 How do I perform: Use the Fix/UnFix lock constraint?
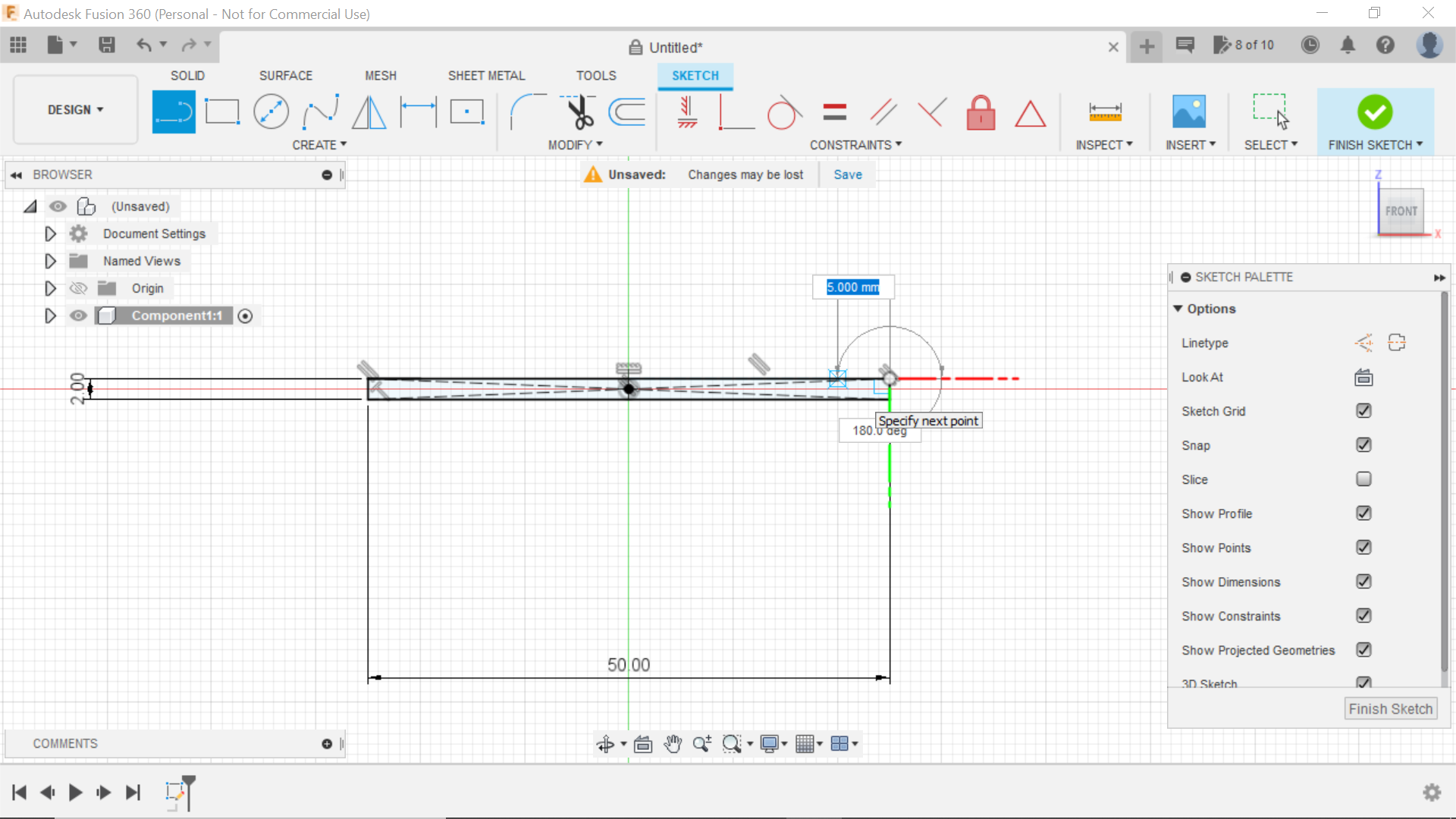tap(981, 111)
